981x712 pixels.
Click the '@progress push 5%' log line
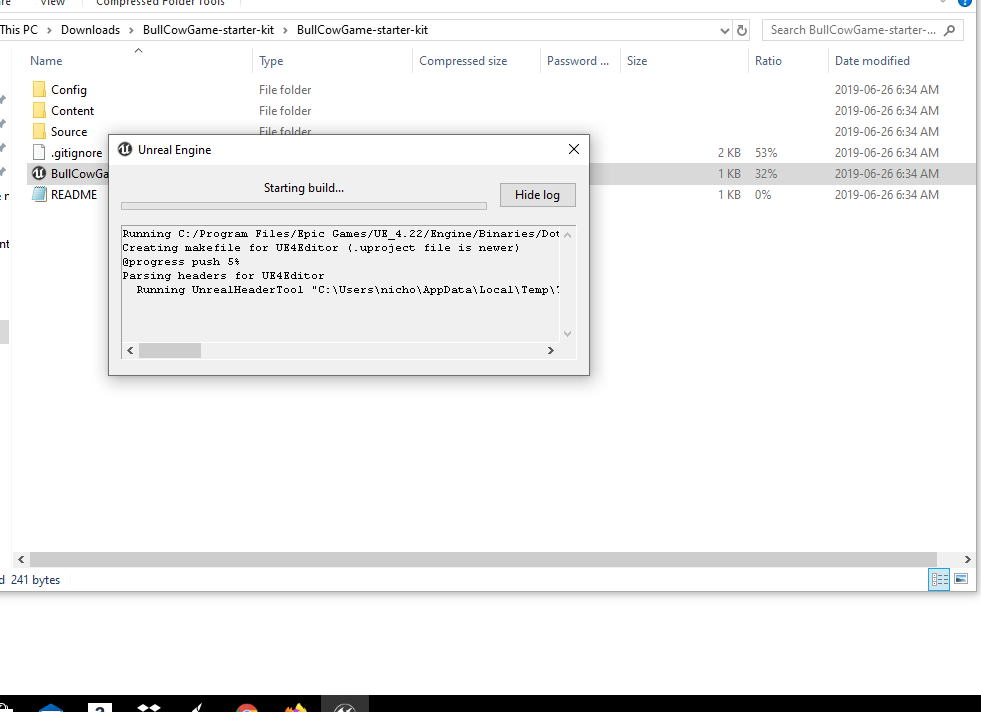click(181, 262)
